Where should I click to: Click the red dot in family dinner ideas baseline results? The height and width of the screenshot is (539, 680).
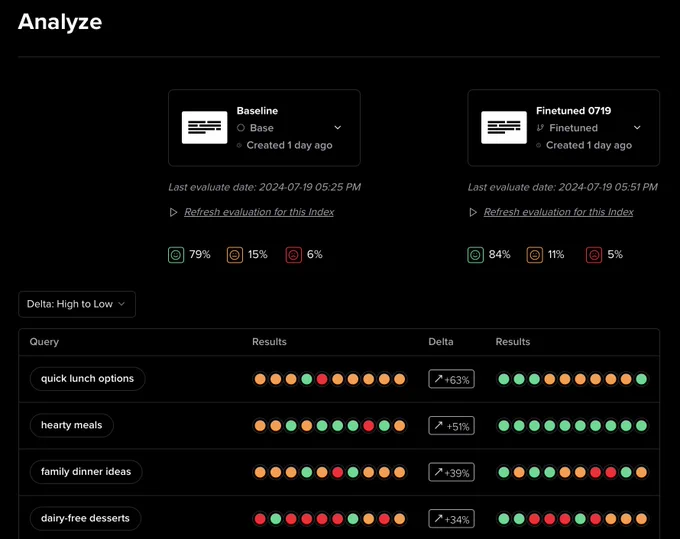pos(337,472)
